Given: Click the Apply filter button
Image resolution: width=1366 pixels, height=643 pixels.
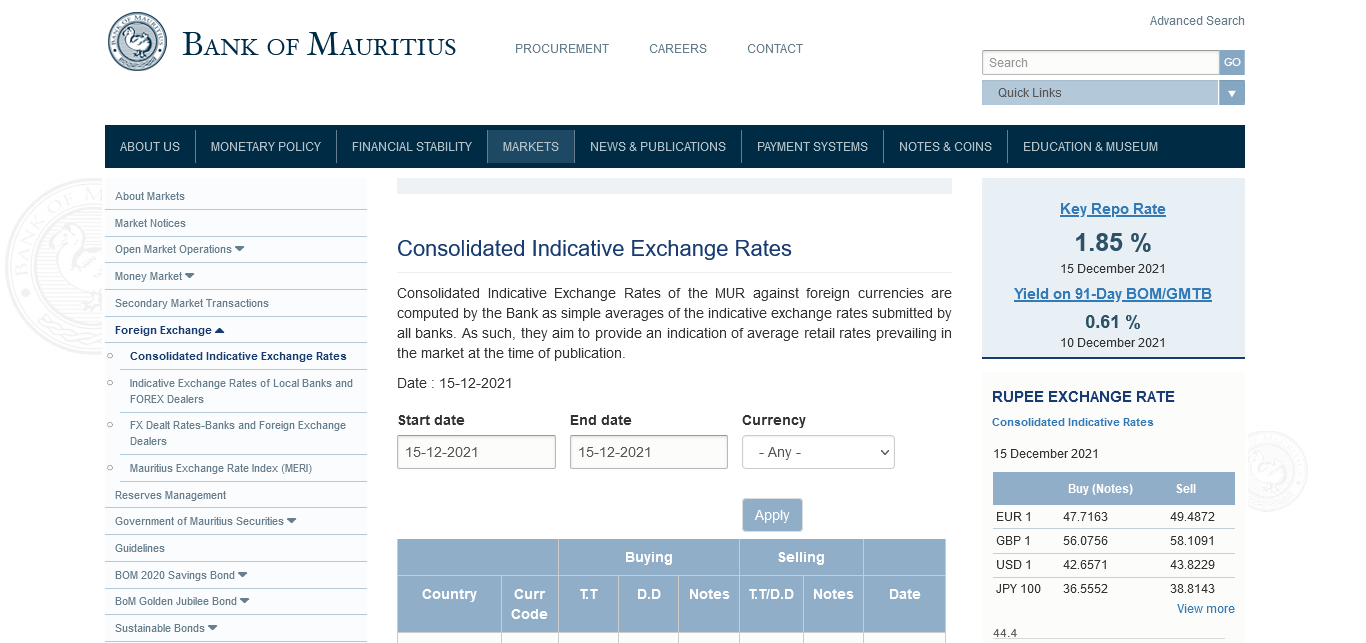Looking at the screenshot, I should (772, 515).
